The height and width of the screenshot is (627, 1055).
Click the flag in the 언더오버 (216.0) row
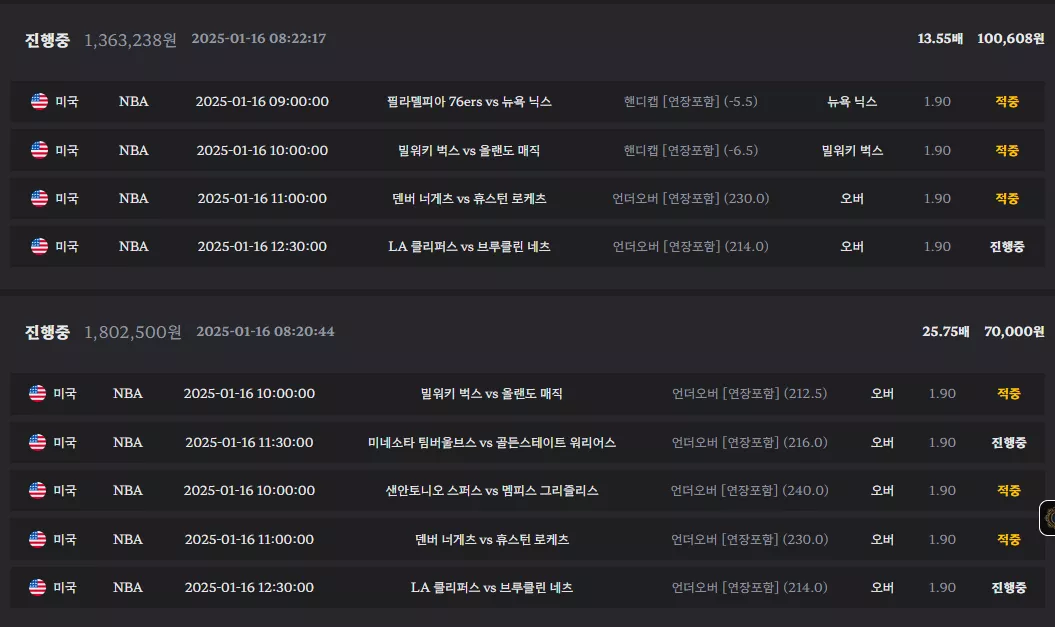(x=38, y=442)
